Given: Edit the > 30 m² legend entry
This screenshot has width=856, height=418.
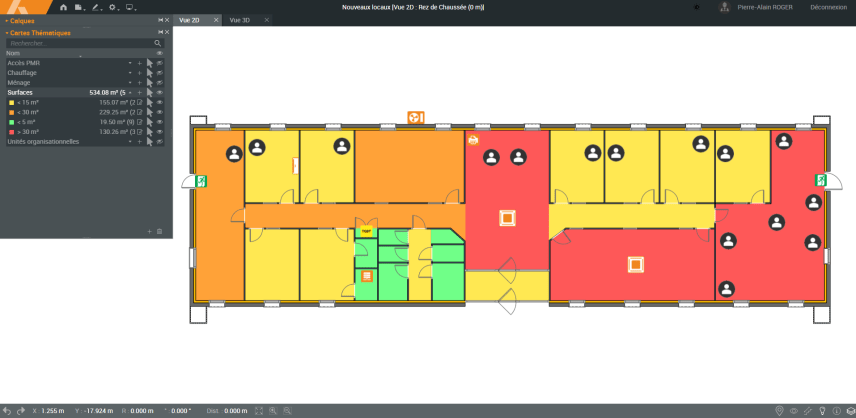Looking at the screenshot, I should pos(139,132).
